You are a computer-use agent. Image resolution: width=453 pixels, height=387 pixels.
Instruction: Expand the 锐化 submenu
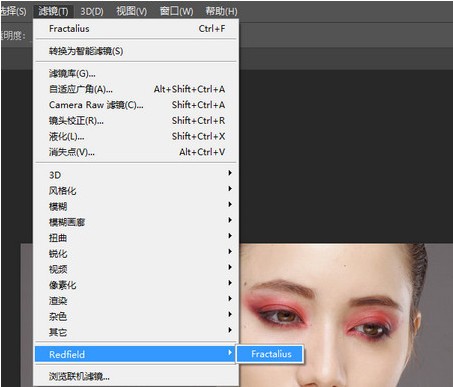pos(136,253)
